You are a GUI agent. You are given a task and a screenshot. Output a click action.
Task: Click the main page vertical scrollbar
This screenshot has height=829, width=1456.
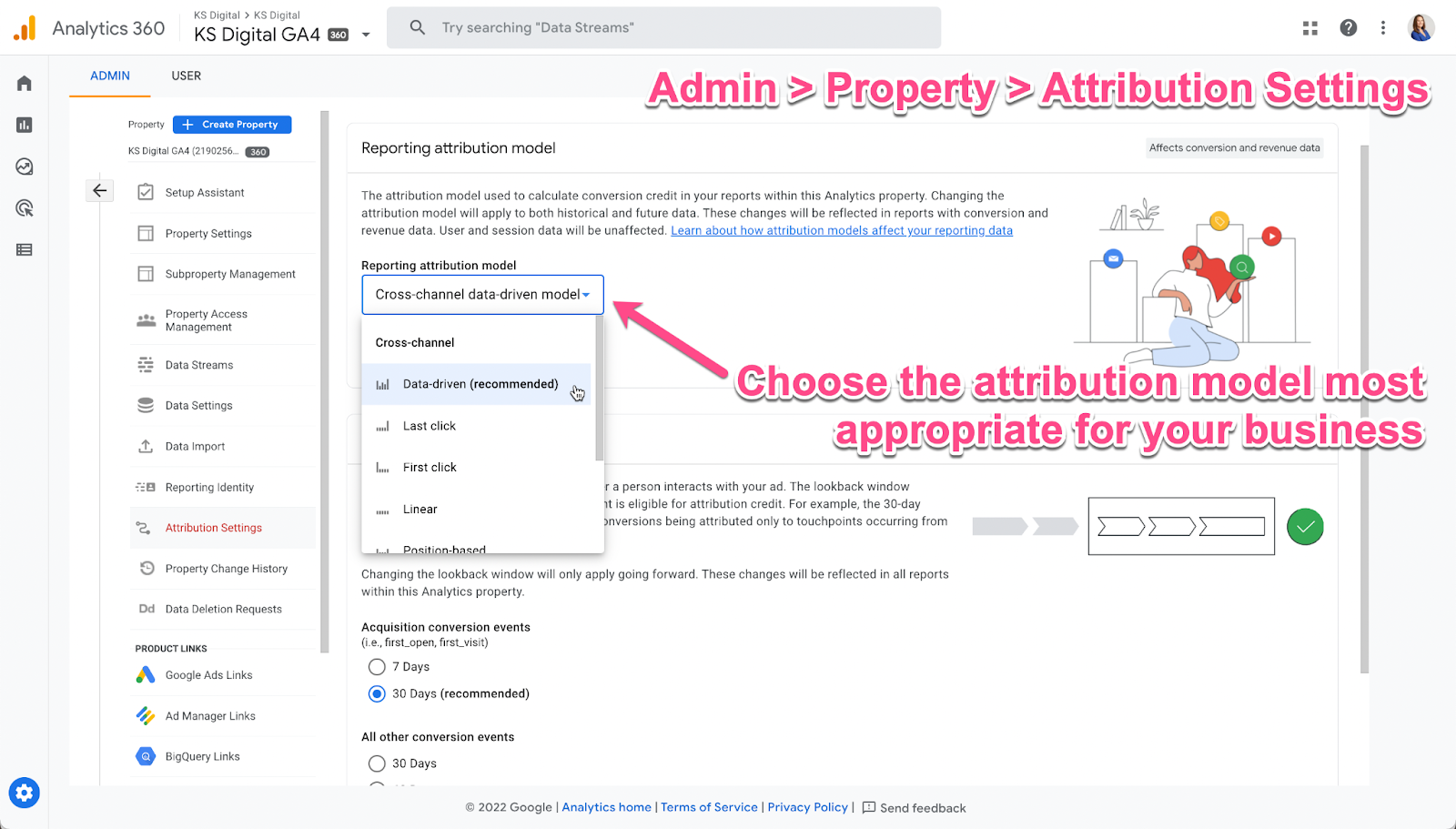(x=1364, y=409)
